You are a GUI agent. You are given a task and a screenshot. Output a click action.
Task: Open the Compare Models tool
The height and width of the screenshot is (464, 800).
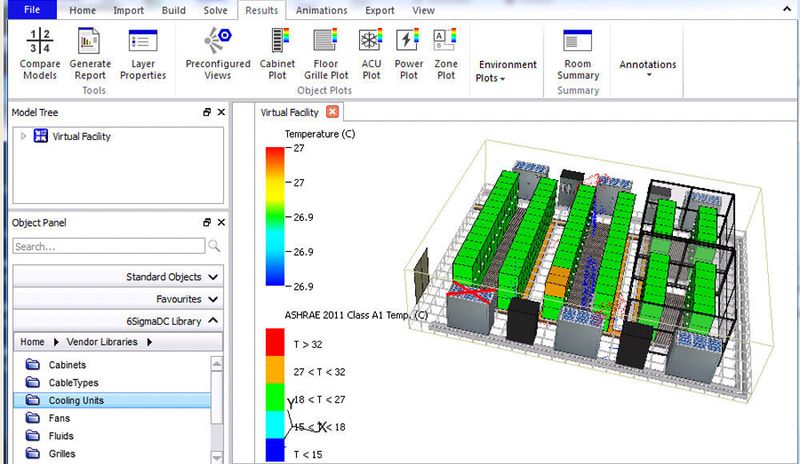coord(40,54)
